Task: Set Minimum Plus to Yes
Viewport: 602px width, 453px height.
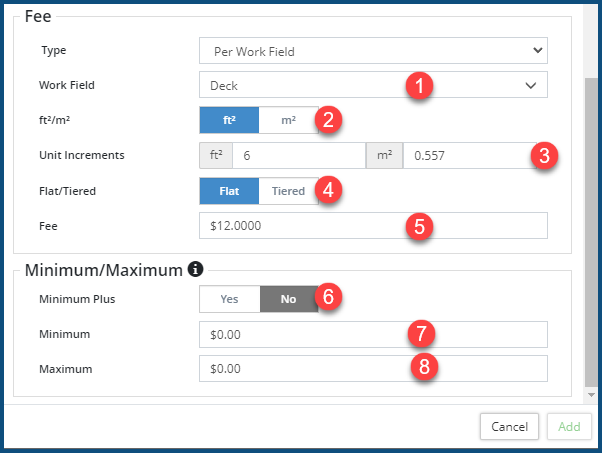Action: point(229,299)
